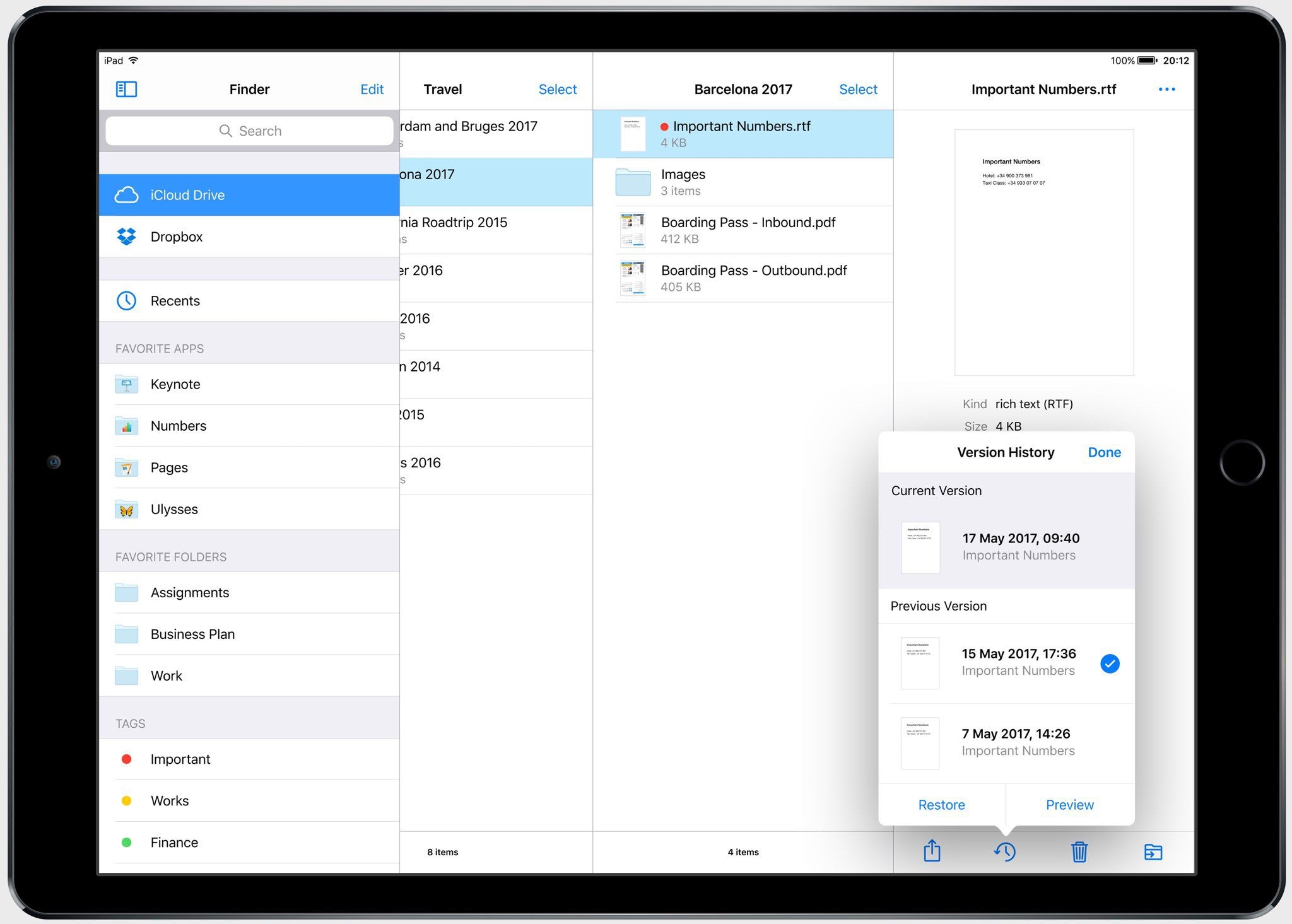Viewport: 1292px width, 924px height.
Task: Click the Numbers app icon
Action: point(125,425)
